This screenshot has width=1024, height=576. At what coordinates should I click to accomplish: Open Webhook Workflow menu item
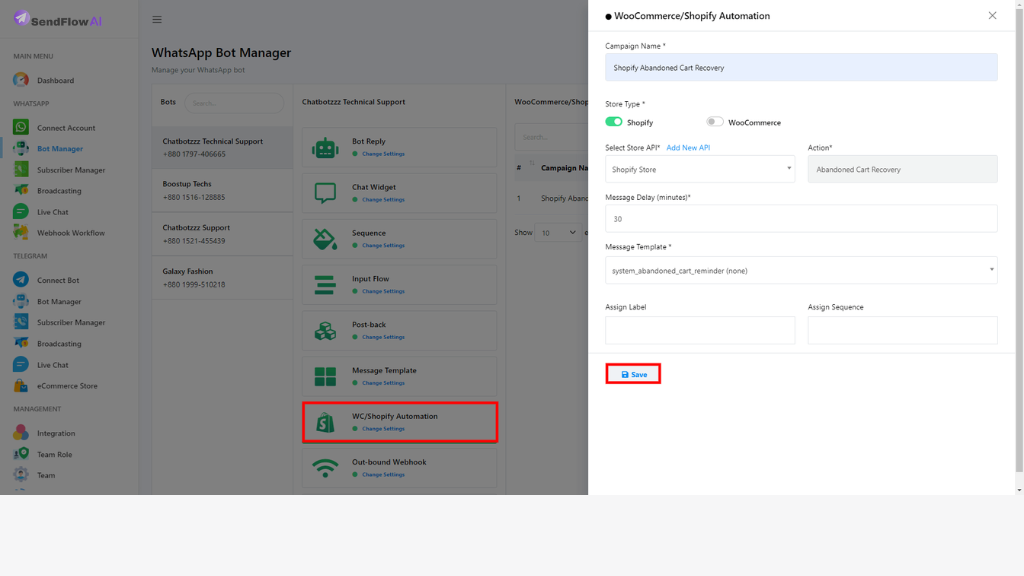pyautogui.click(x=71, y=232)
